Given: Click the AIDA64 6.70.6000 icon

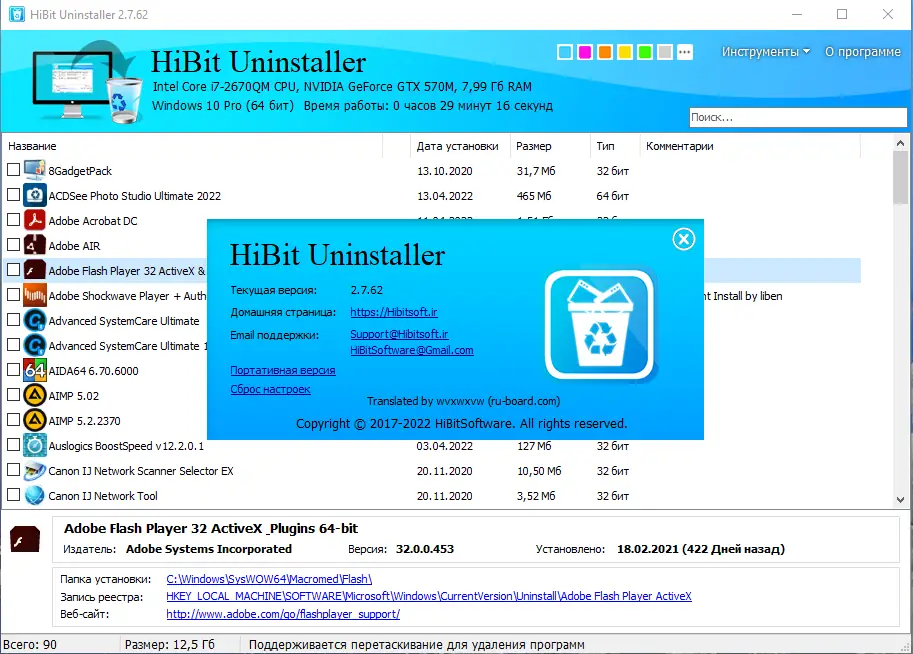Looking at the screenshot, I should point(35,370).
